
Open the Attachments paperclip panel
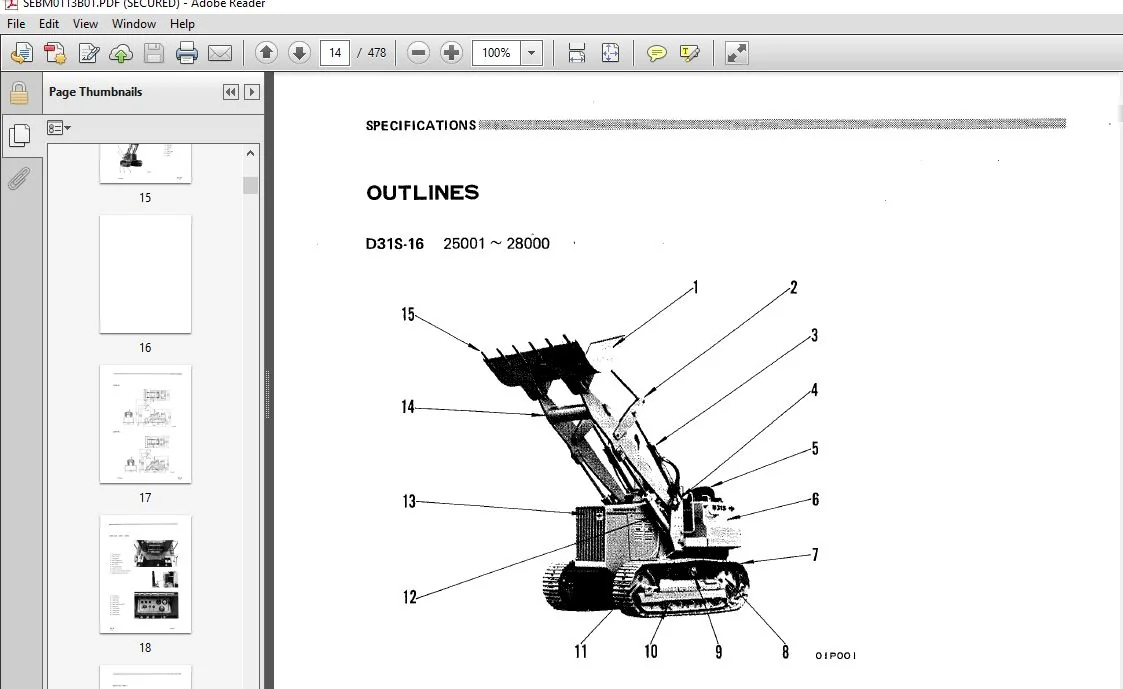pos(19,178)
